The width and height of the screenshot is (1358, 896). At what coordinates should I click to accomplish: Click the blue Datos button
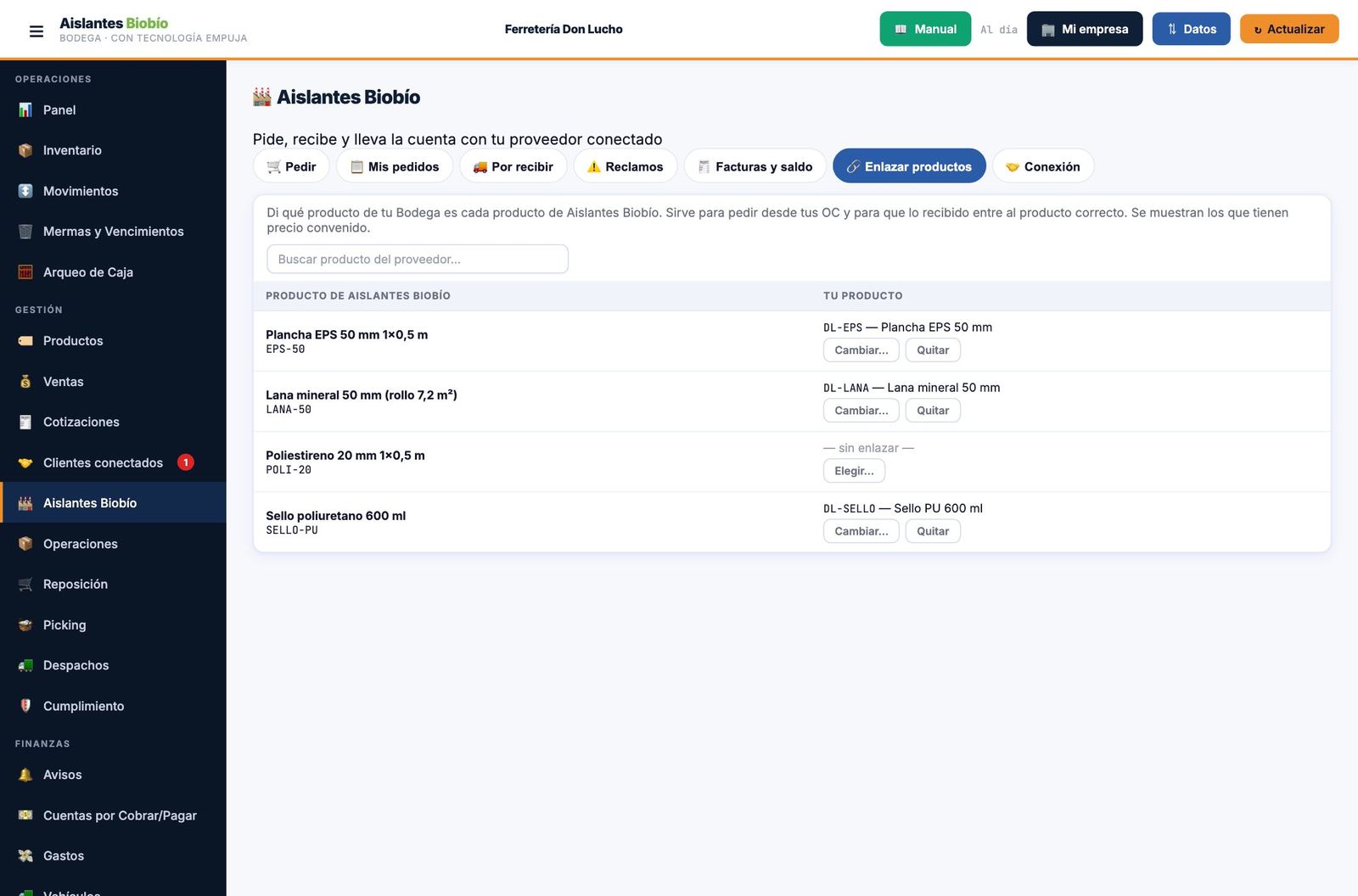pos(1191,29)
